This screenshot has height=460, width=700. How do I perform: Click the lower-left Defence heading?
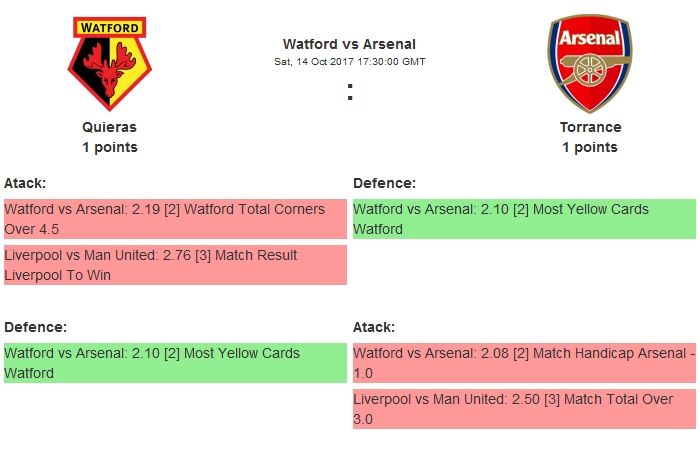[x=35, y=327]
